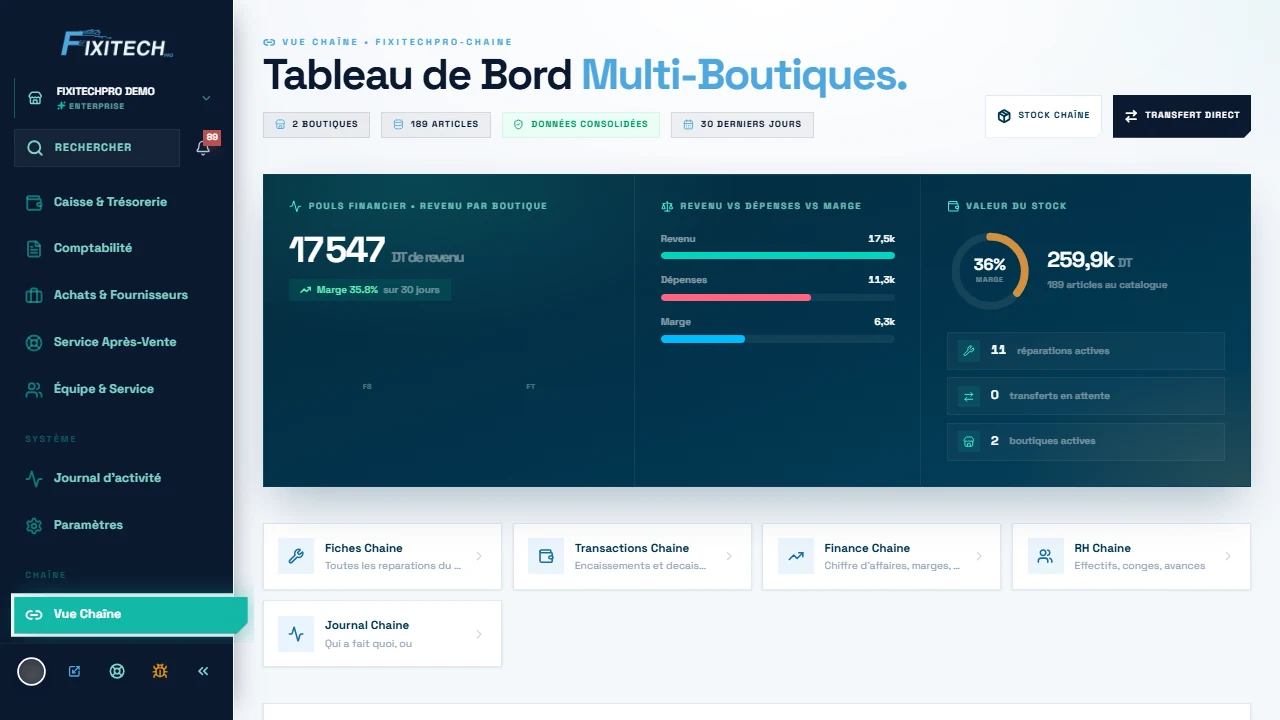1280x720 pixels.
Task: Click the people icon for Équipe & Service
Action: pos(34,389)
